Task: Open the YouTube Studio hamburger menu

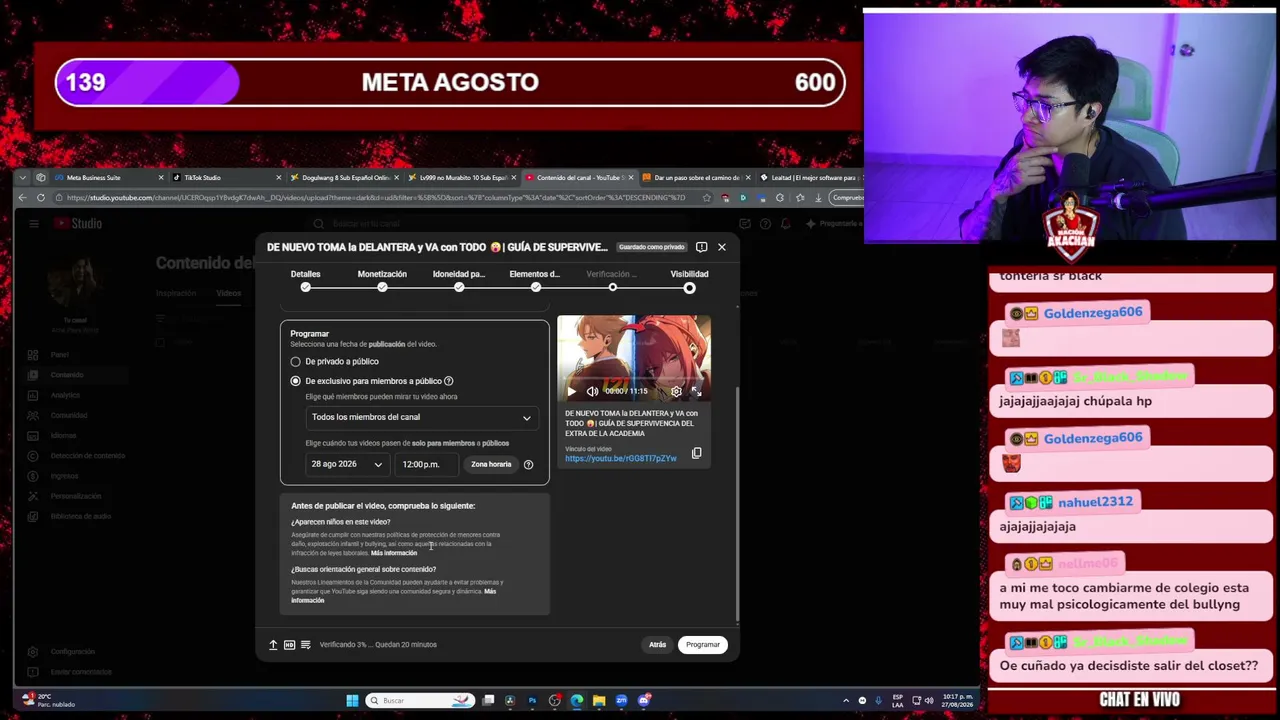Action: 33,224
